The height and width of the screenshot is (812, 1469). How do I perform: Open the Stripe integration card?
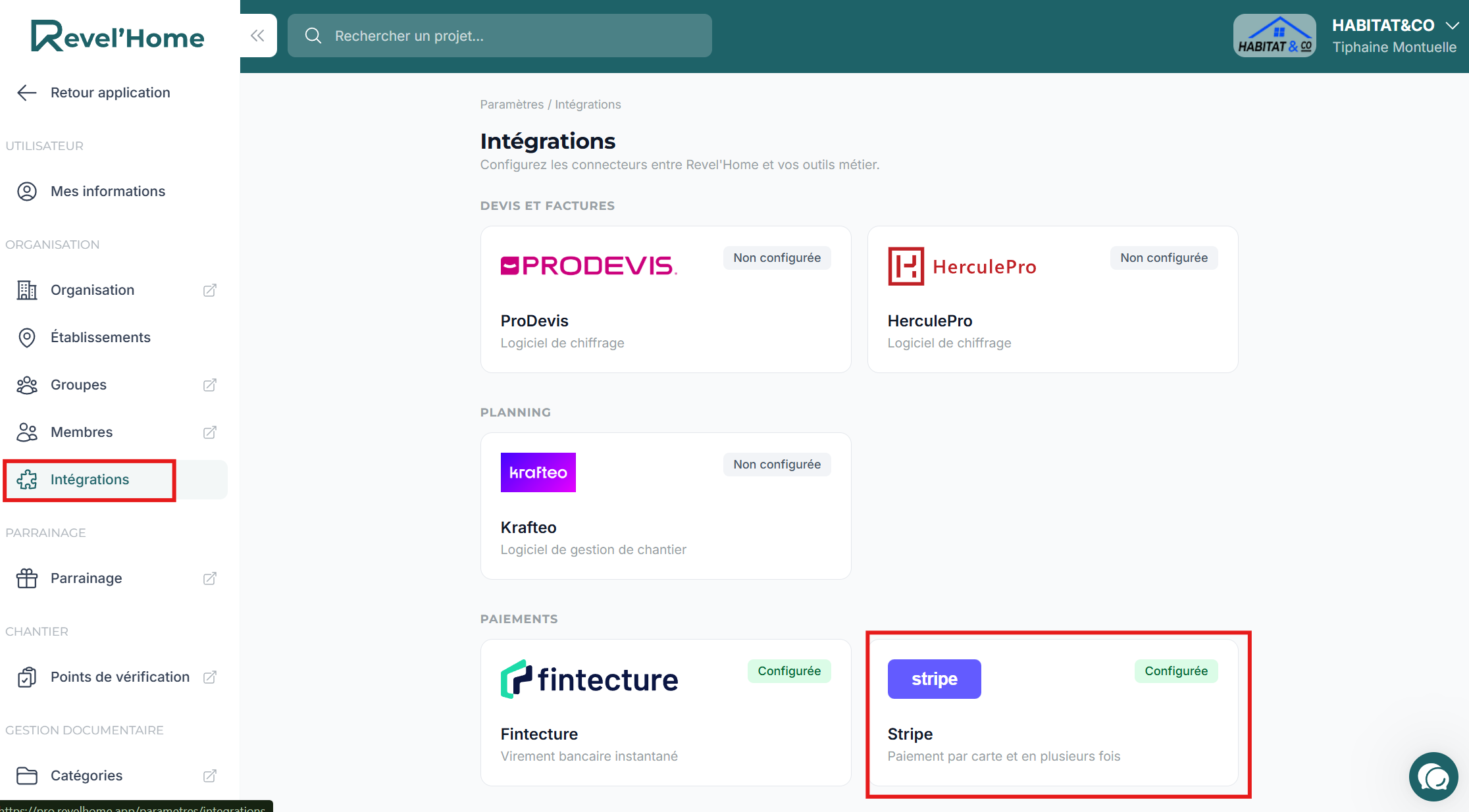[1052, 713]
